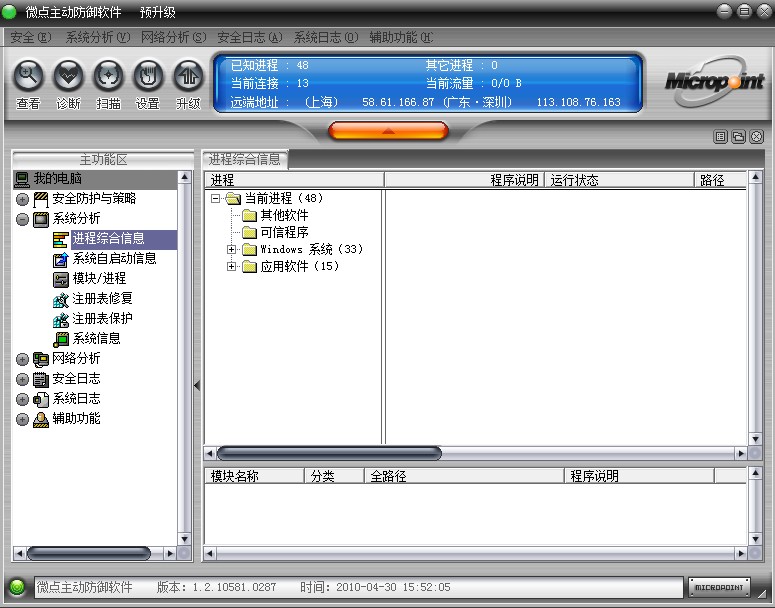Click the 诊断 heartbeat toolbar icon
The image size is (775, 608).
click(x=68, y=76)
